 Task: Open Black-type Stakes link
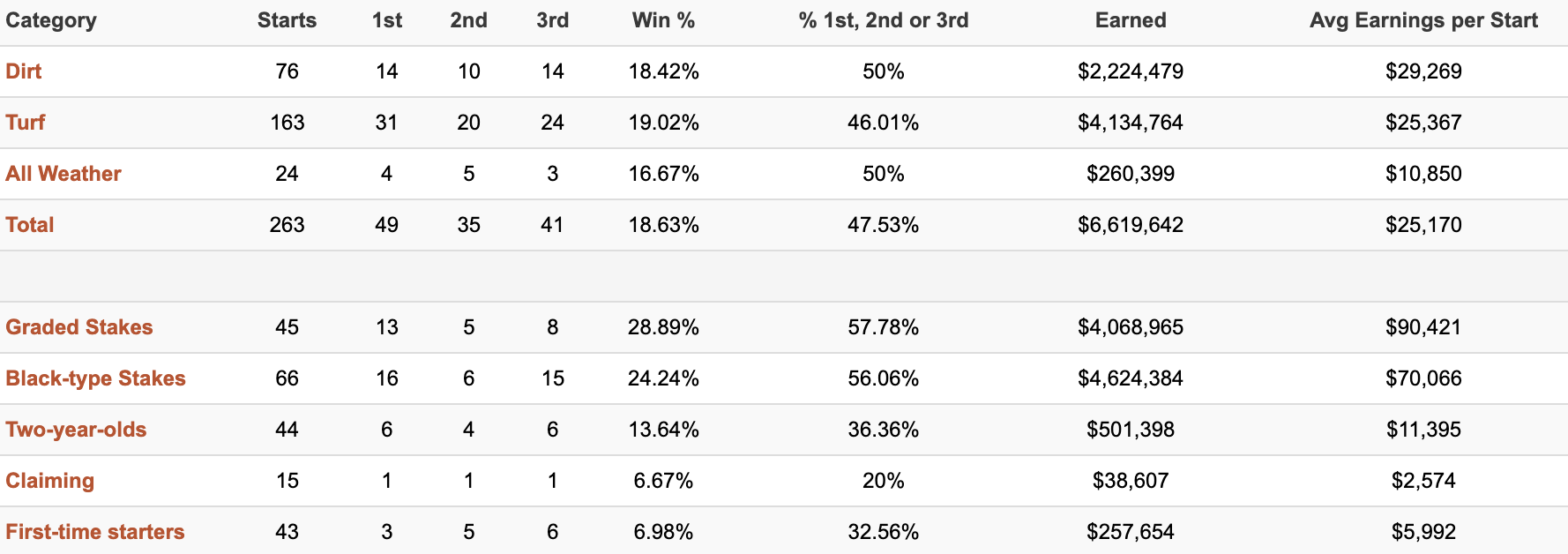pos(96,378)
